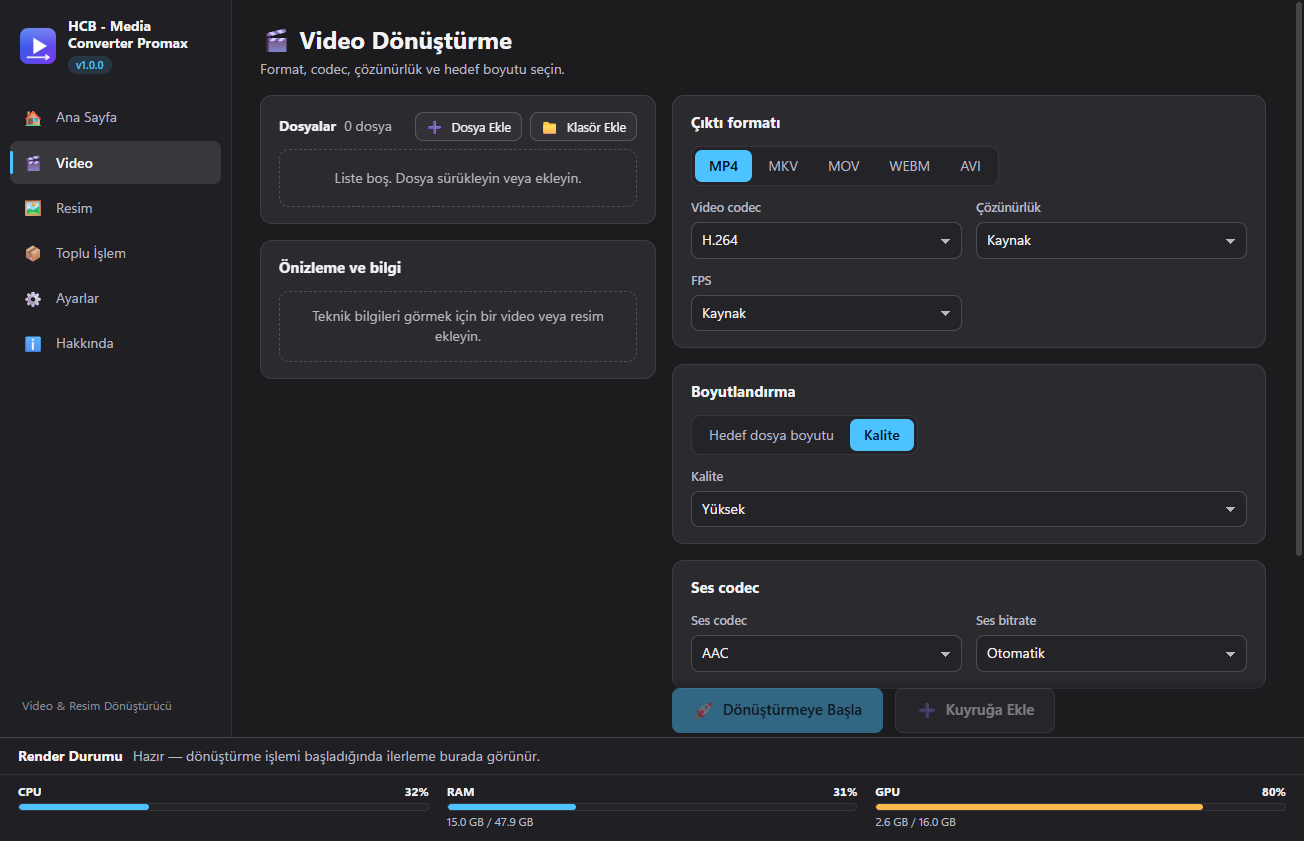Click the plus icon in Dosya Ekle
This screenshot has width=1304, height=841.
tap(434, 127)
